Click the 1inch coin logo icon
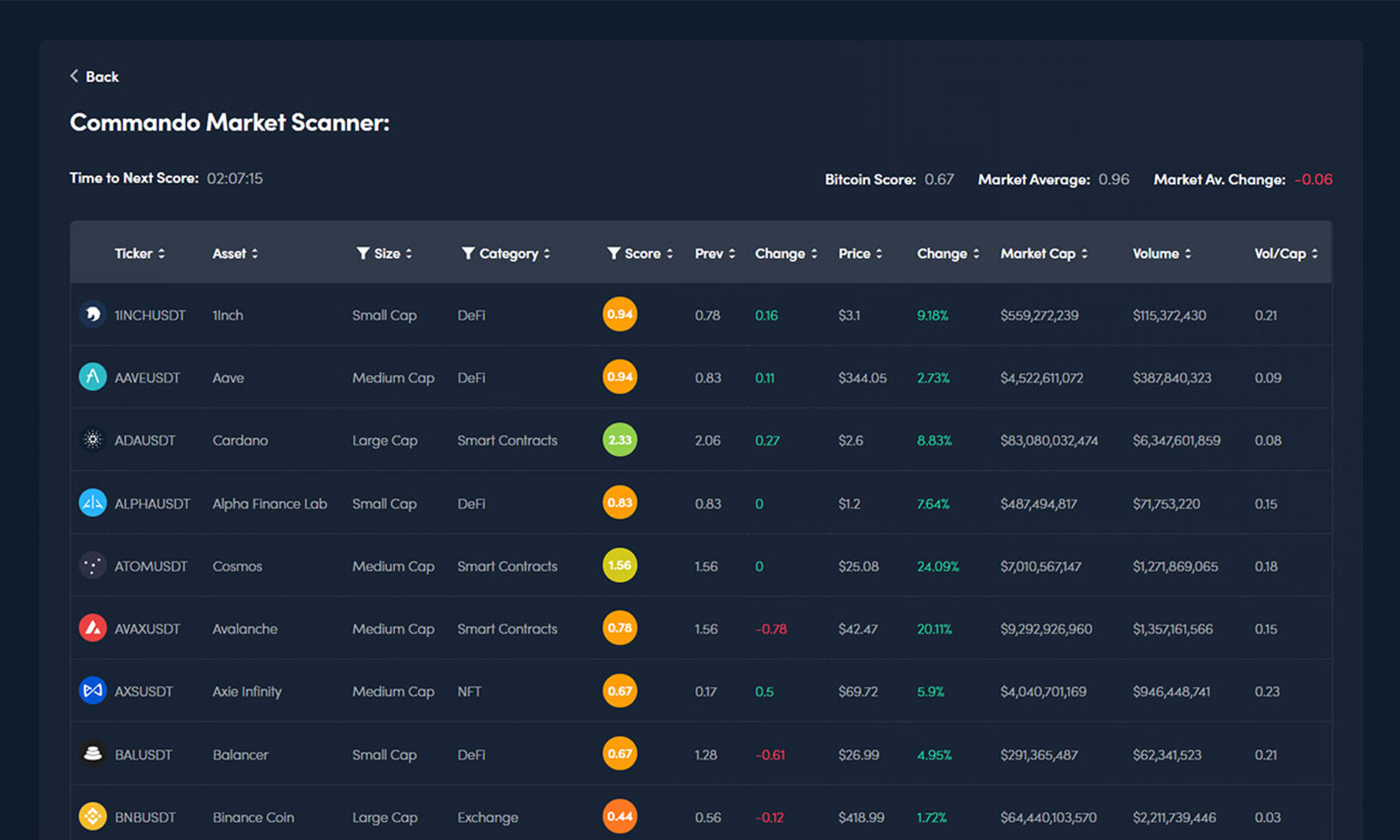Image resolution: width=1400 pixels, height=840 pixels. tap(92, 314)
